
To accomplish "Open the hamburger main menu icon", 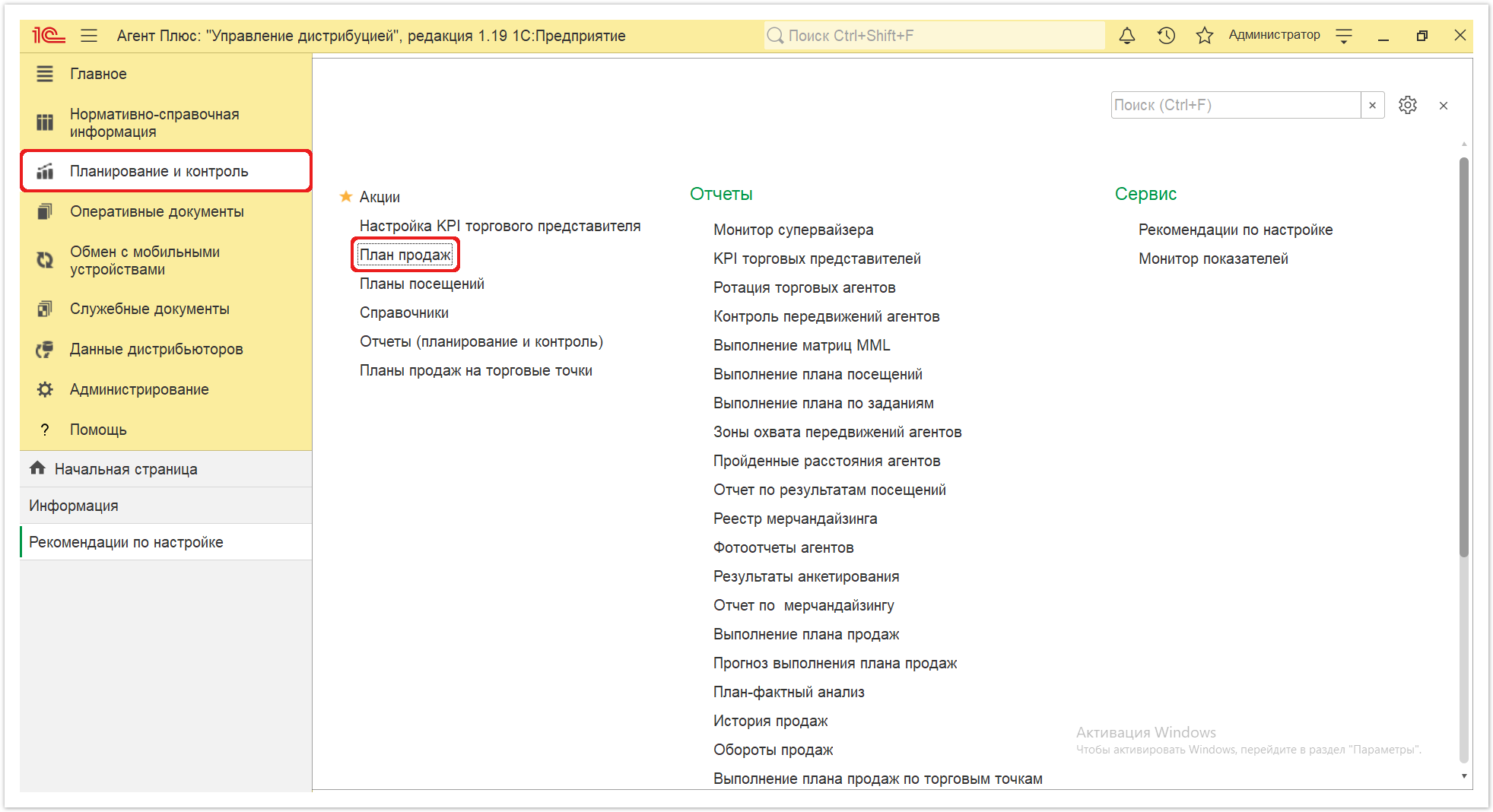I will point(89,35).
